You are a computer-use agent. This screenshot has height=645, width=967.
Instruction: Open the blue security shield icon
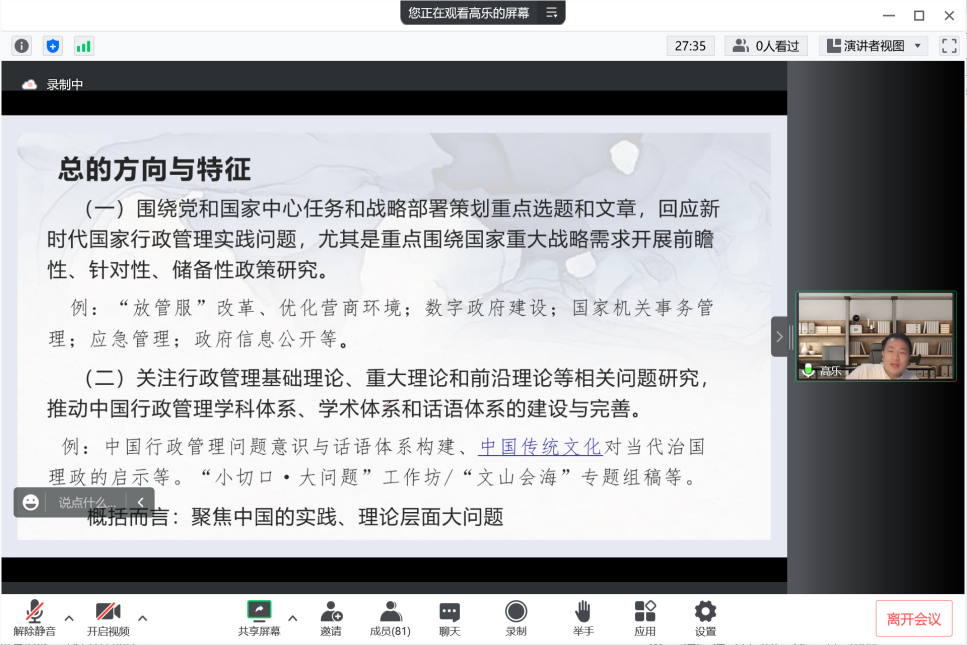pyautogui.click(x=53, y=46)
